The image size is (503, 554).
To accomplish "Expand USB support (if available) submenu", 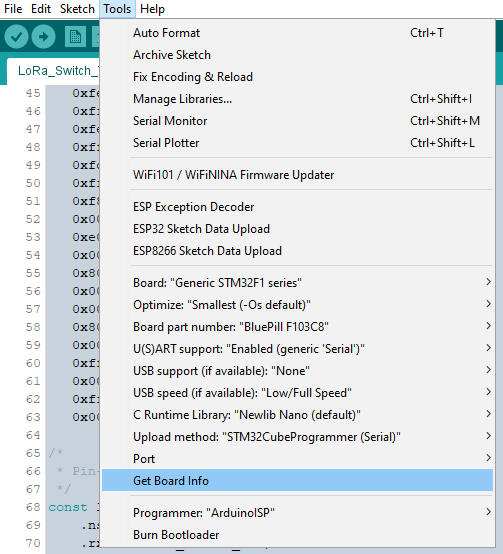I will point(297,371).
